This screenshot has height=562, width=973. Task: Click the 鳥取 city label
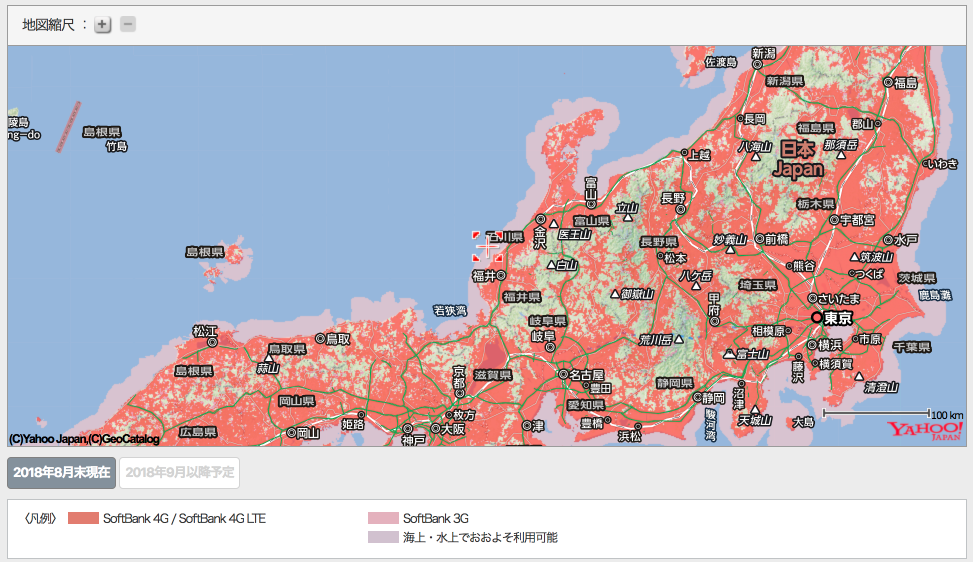(x=338, y=339)
